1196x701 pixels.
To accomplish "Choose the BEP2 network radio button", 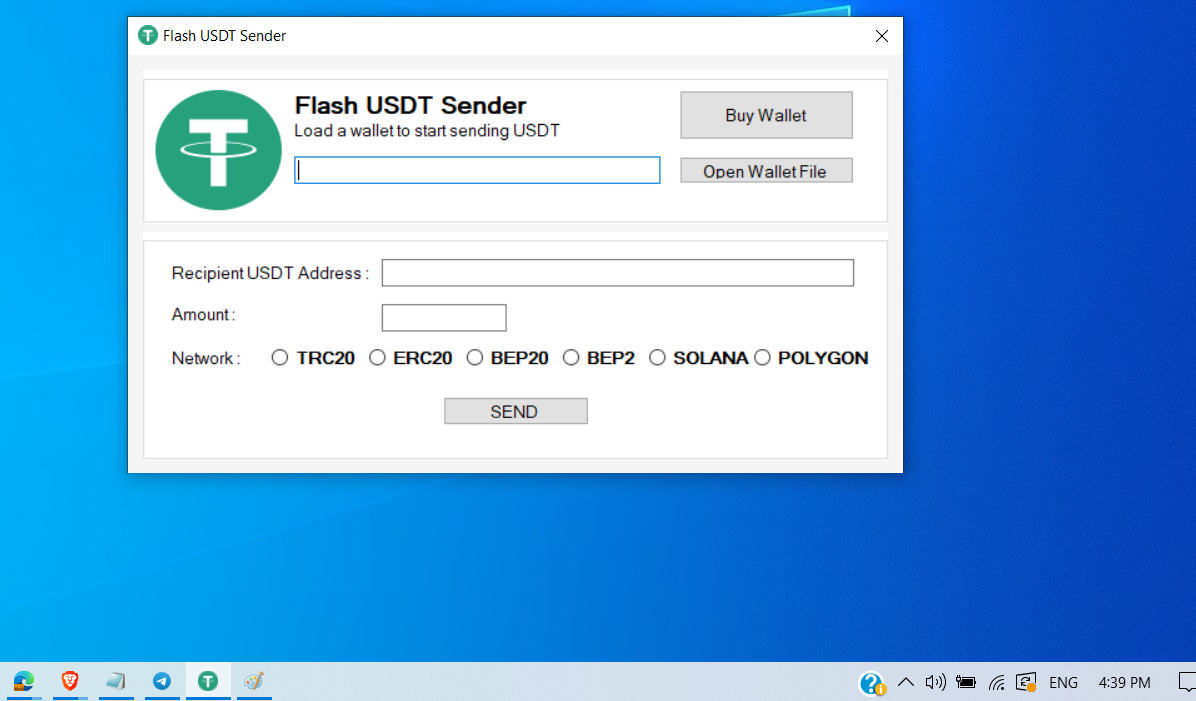I will click(599, 358).
